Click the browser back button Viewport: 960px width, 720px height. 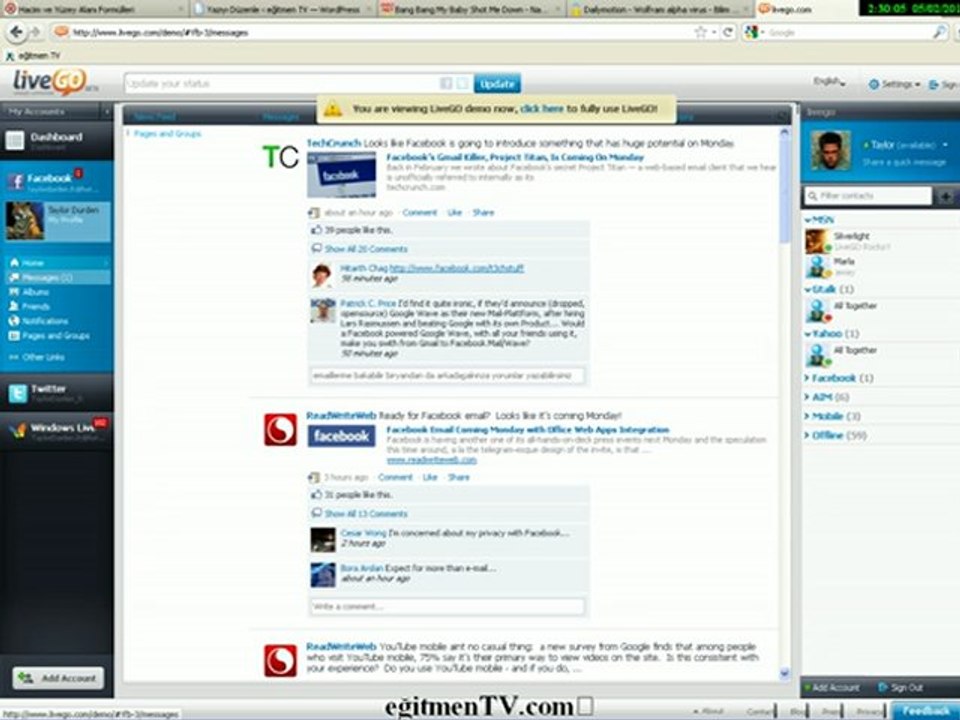17,32
